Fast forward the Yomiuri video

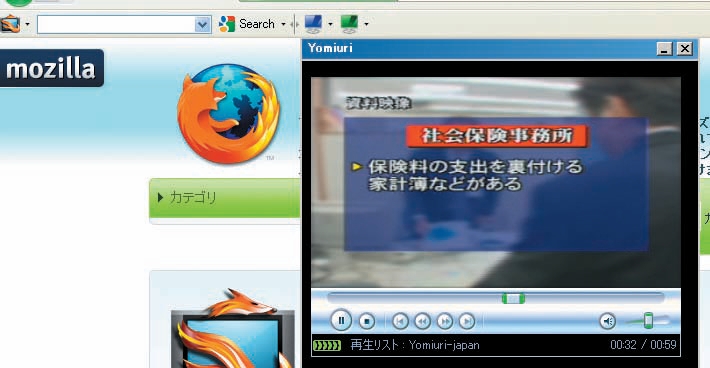click(x=445, y=321)
